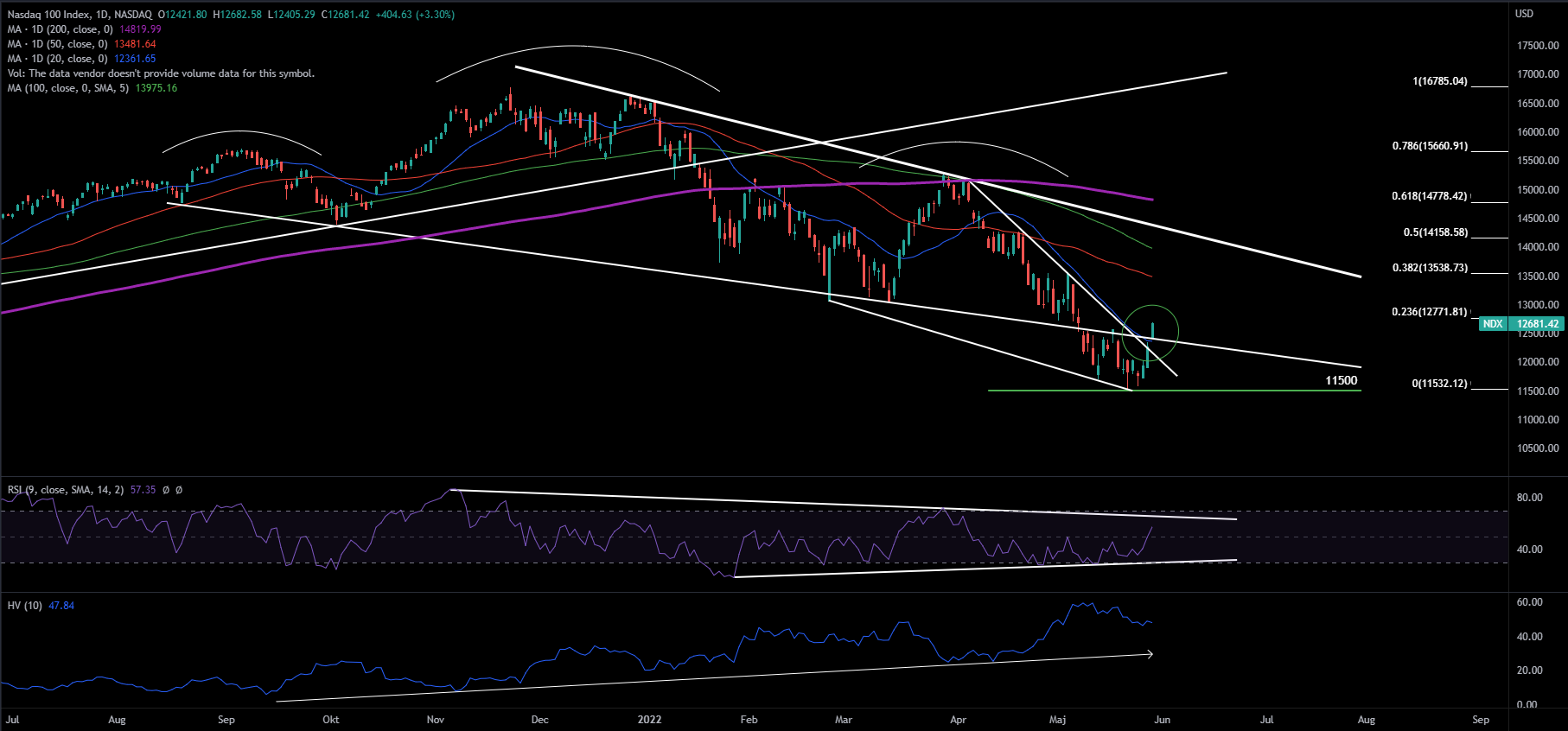This screenshot has width=1568, height=731.
Task: Open the USD currency selector
Action: point(1524,14)
